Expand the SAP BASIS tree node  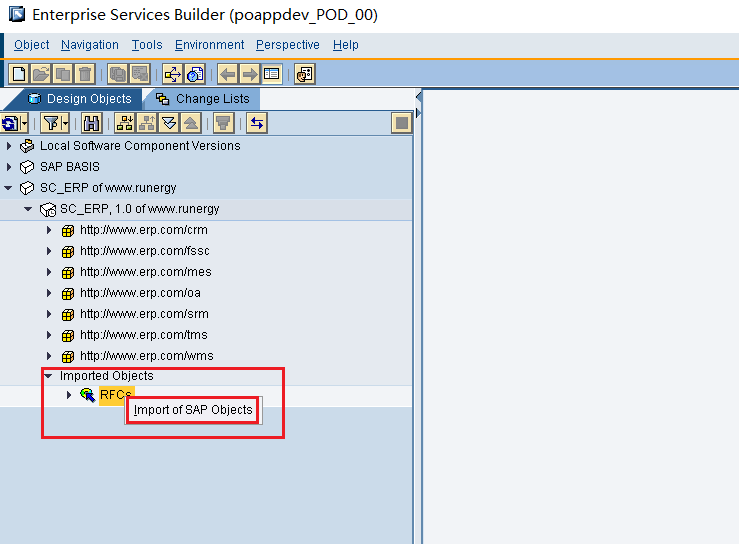click(9, 167)
